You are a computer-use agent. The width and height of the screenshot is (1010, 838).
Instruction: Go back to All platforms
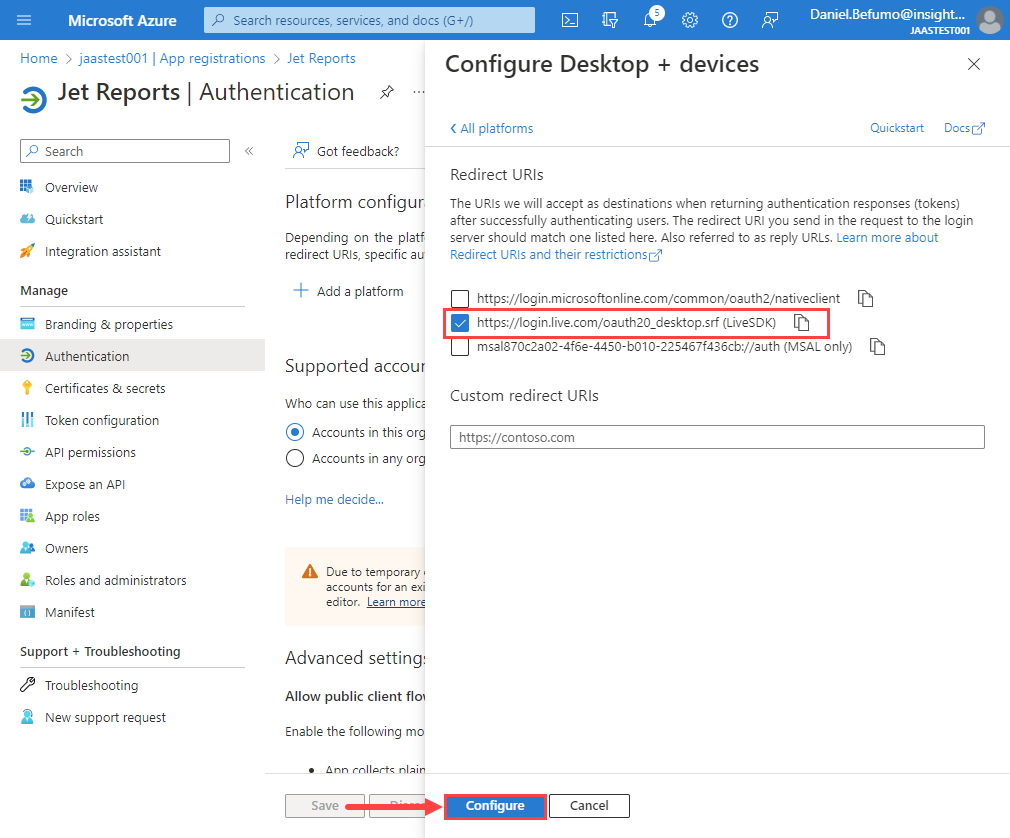tap(491, 128)
